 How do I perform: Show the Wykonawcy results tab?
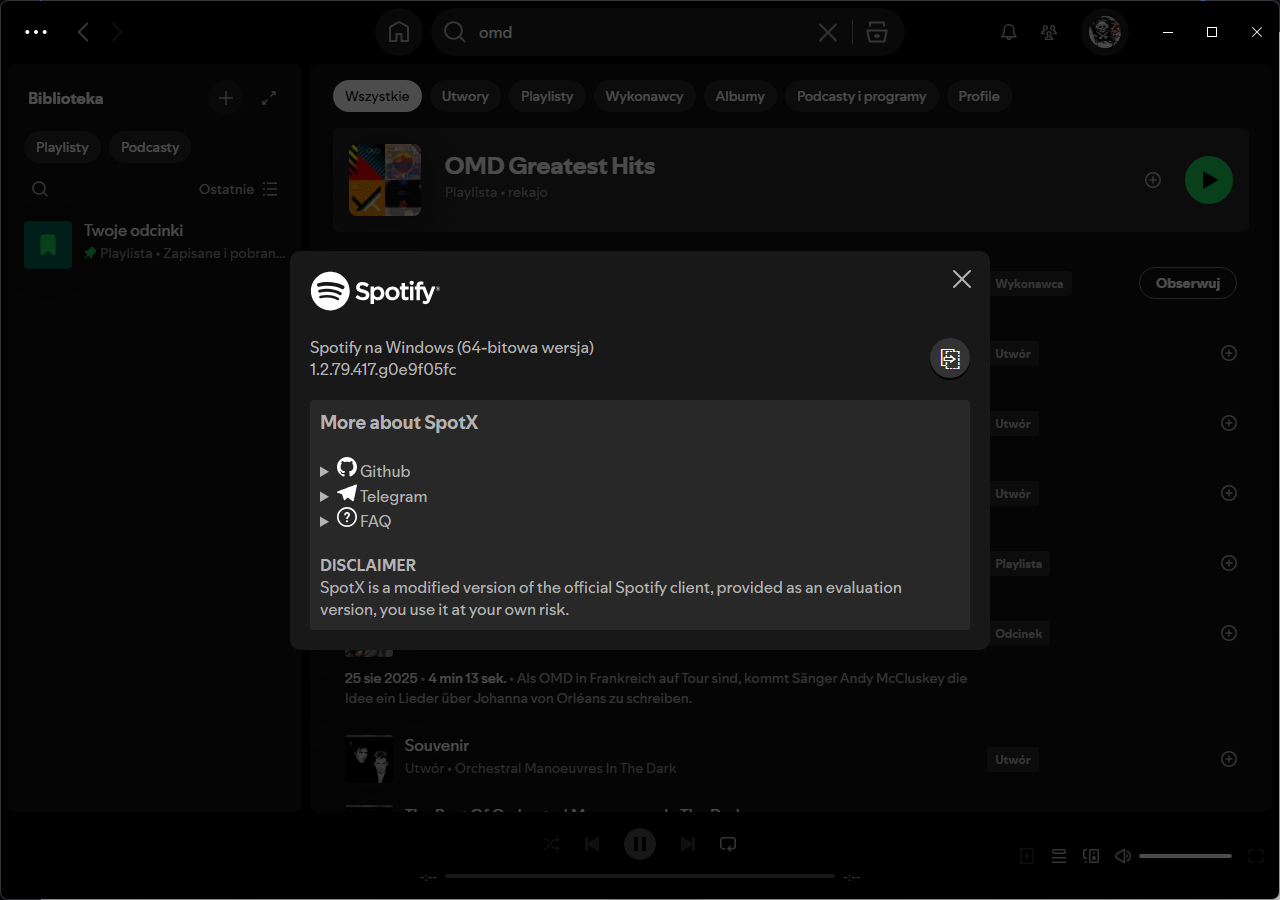tap(644, 96)
